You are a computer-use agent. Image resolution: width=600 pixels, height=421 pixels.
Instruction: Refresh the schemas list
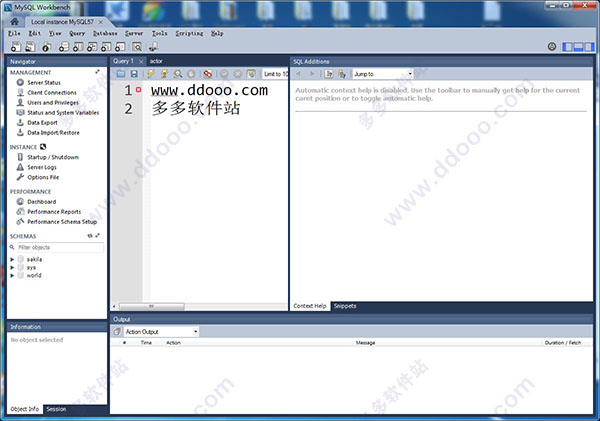point(90,236)
